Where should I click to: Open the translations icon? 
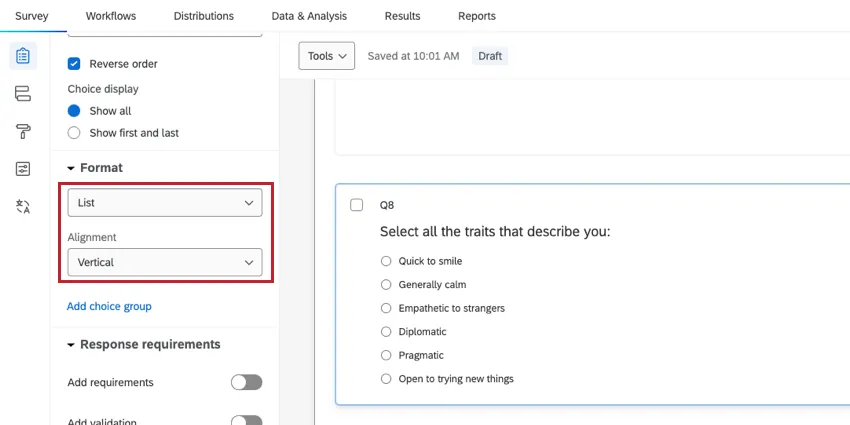pyautogui.click(x=23, y=207)
